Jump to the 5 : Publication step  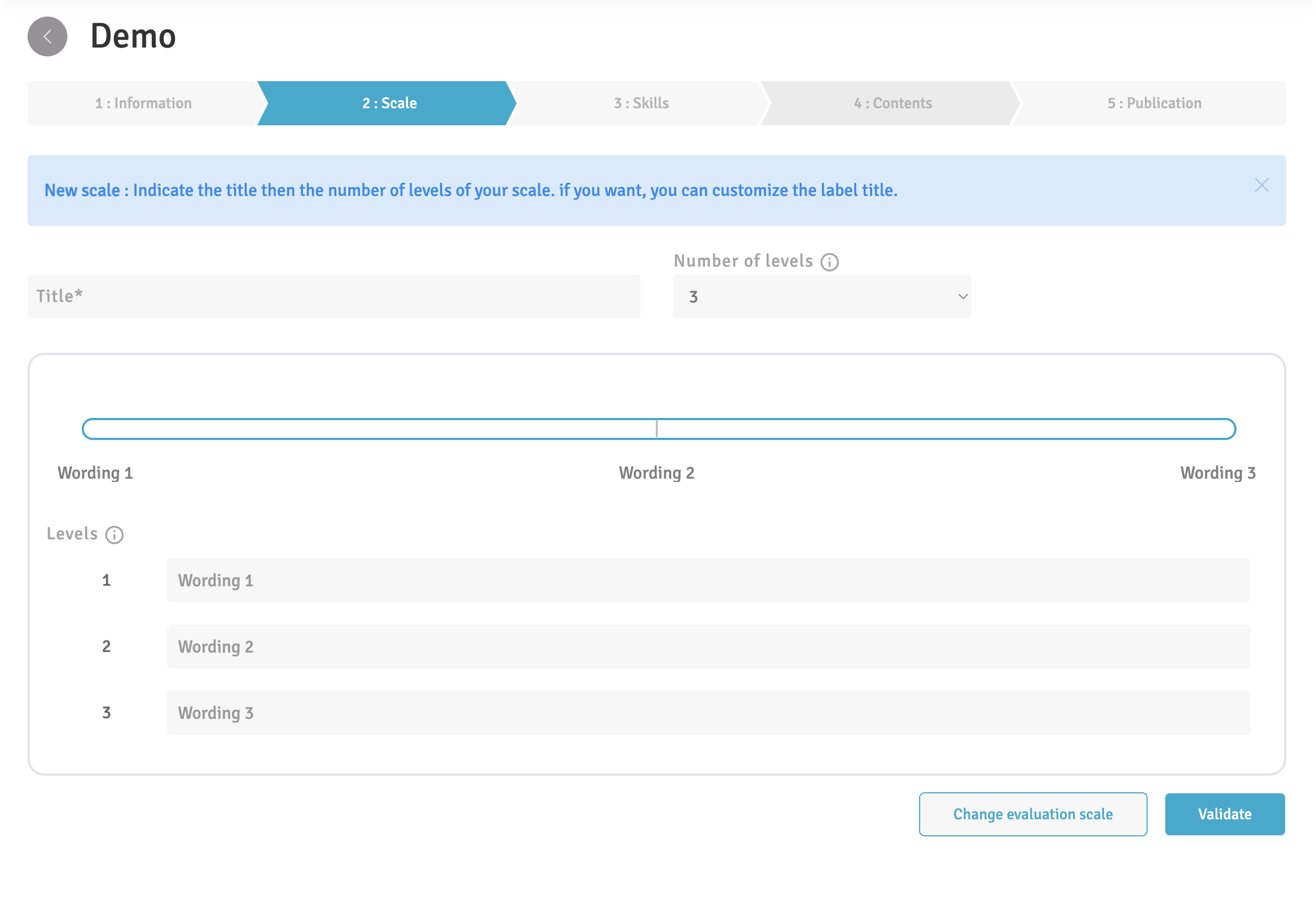coord(1154,103)
